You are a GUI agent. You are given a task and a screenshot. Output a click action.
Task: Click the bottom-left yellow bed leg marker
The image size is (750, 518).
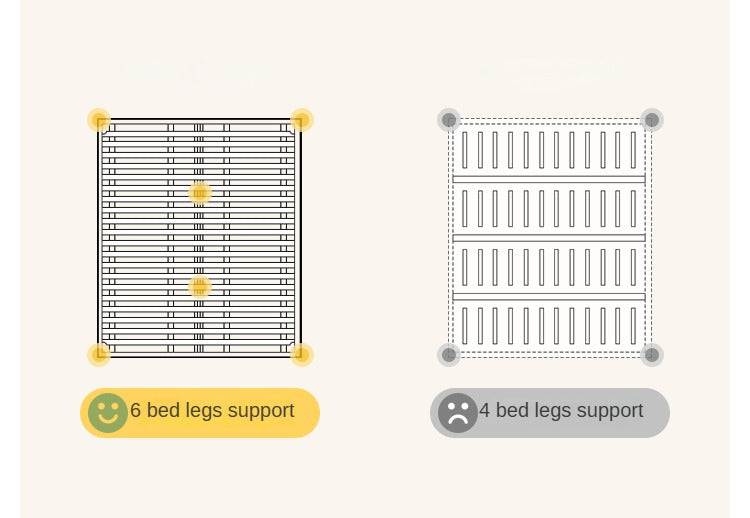pos(99,354)
